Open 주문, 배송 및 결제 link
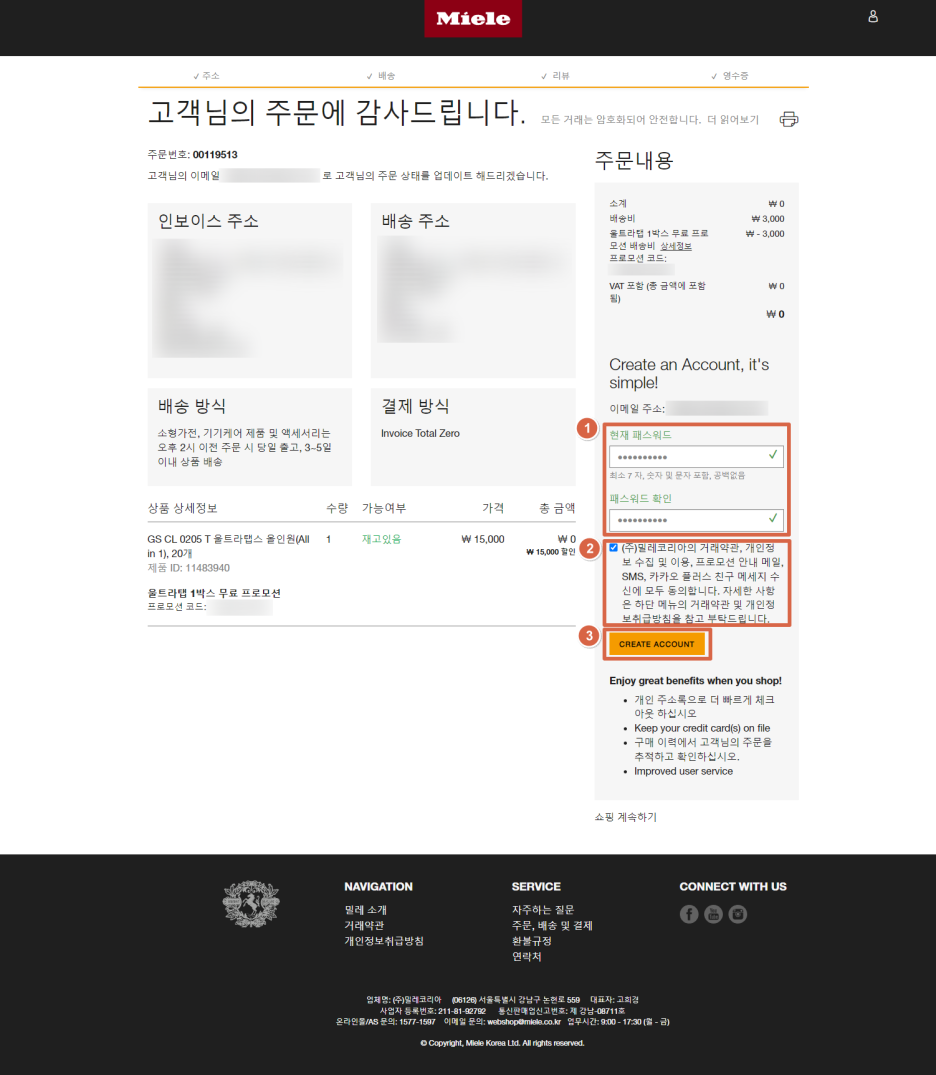This screenshot has width=936, height=1075. 552,926
